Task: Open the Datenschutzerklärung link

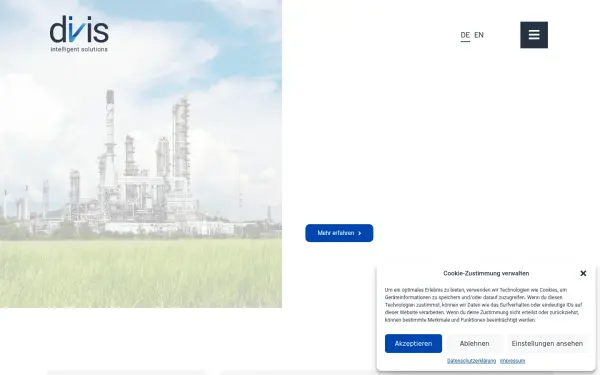Action: tap(471, 361)
